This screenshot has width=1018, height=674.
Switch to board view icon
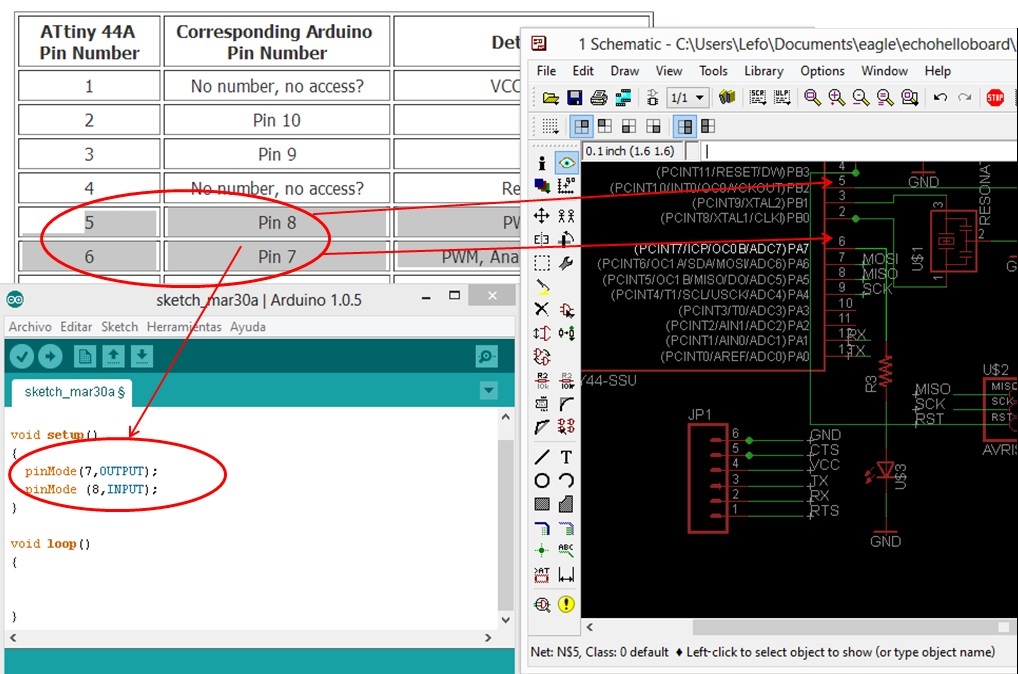[x=652, y=98]
